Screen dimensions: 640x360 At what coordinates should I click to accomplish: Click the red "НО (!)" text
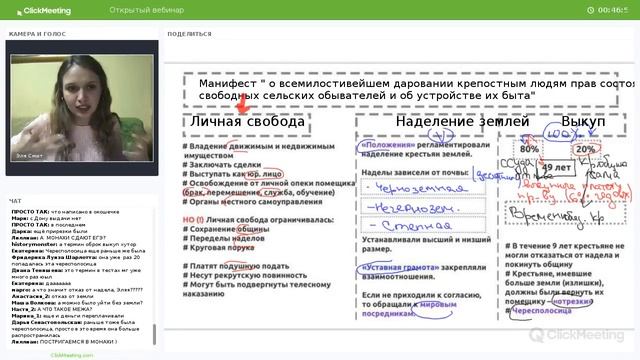pyautogui.click(x=193, y=220)
